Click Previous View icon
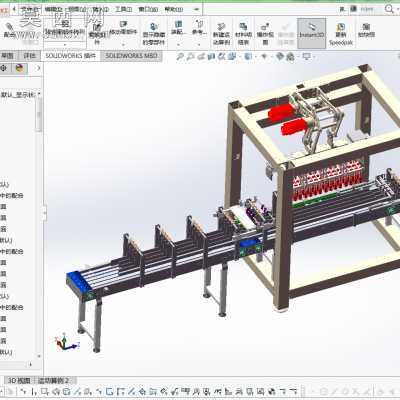Viewport: 400px width, 400px height. click(x=201, y=57)
